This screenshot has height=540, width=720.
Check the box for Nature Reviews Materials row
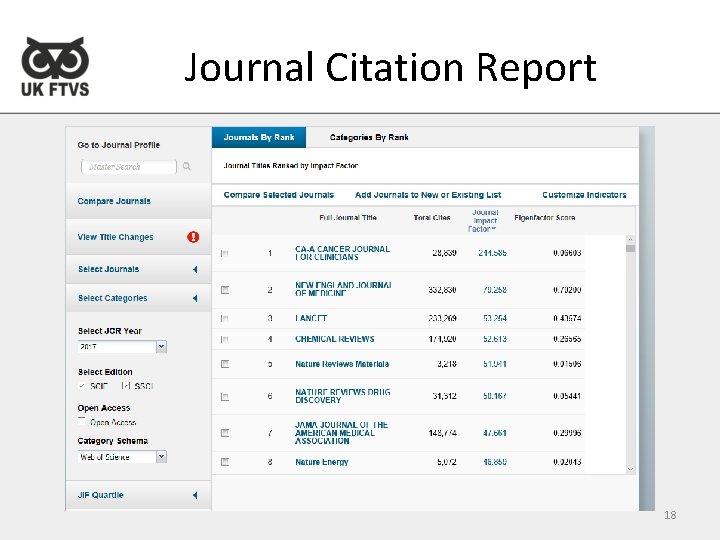[x=225, y=364]
